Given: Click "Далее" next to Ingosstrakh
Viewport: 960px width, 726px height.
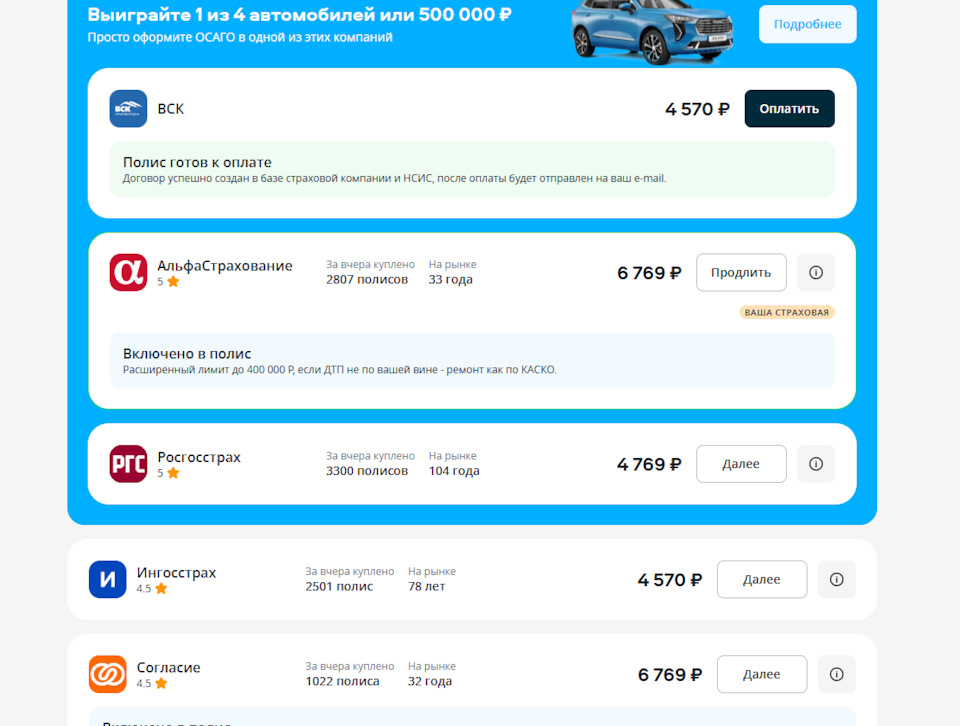Looking at the screenshot, I should click(762, 580).
